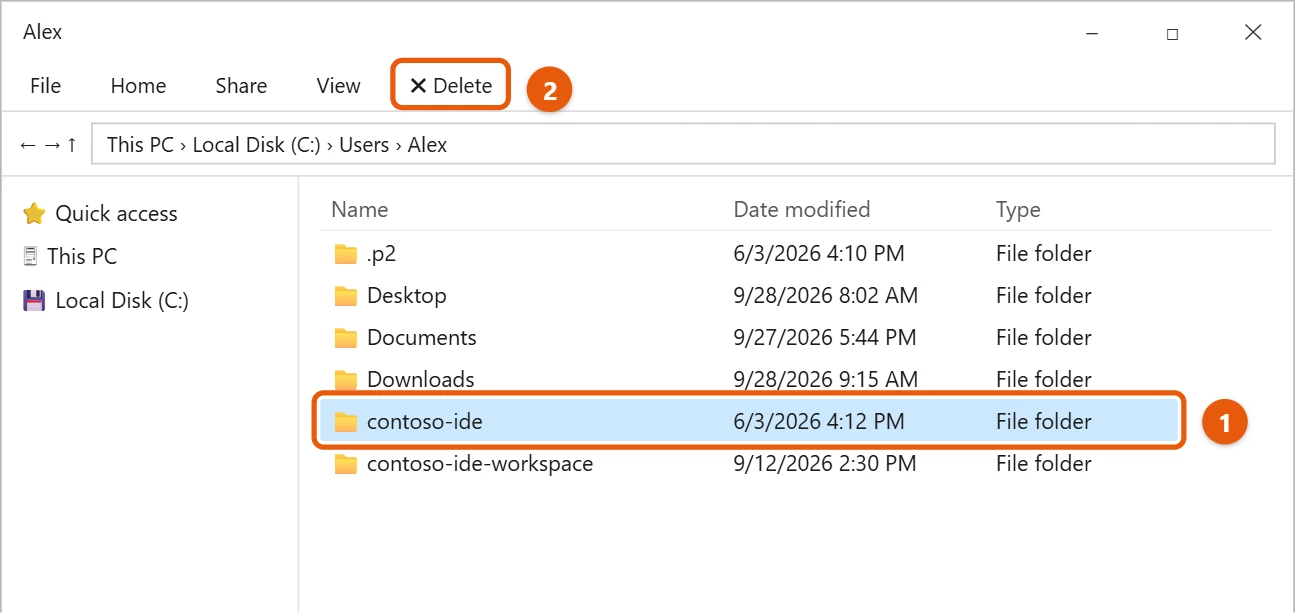Minimize the Alex window
Image resolution: width=1295 pixels, height=613 pixels.
coord(1091,33)
